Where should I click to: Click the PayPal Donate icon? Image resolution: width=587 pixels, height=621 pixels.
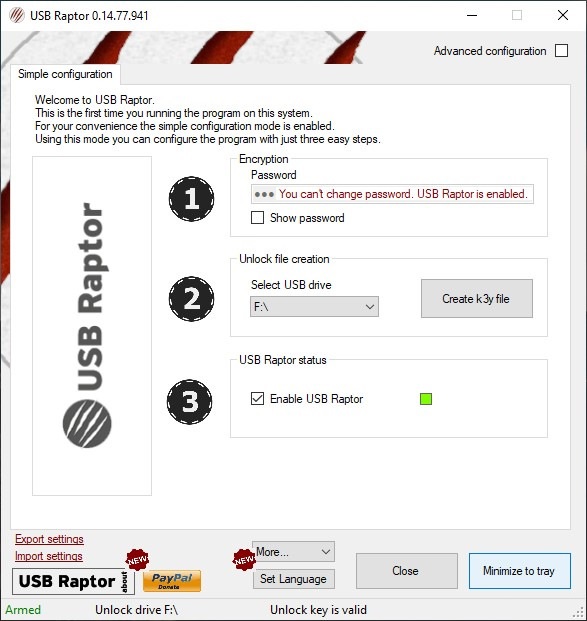(172, 581)
